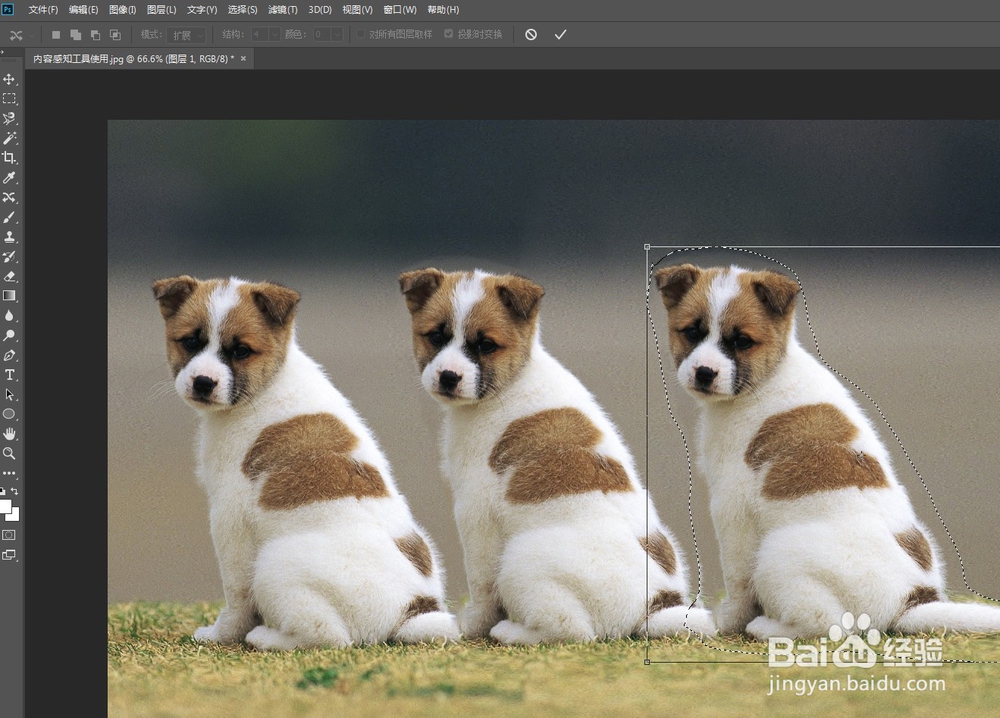Select the Dodge tool
Viewport: 1000px width, 718px height.
coord(9,335)
